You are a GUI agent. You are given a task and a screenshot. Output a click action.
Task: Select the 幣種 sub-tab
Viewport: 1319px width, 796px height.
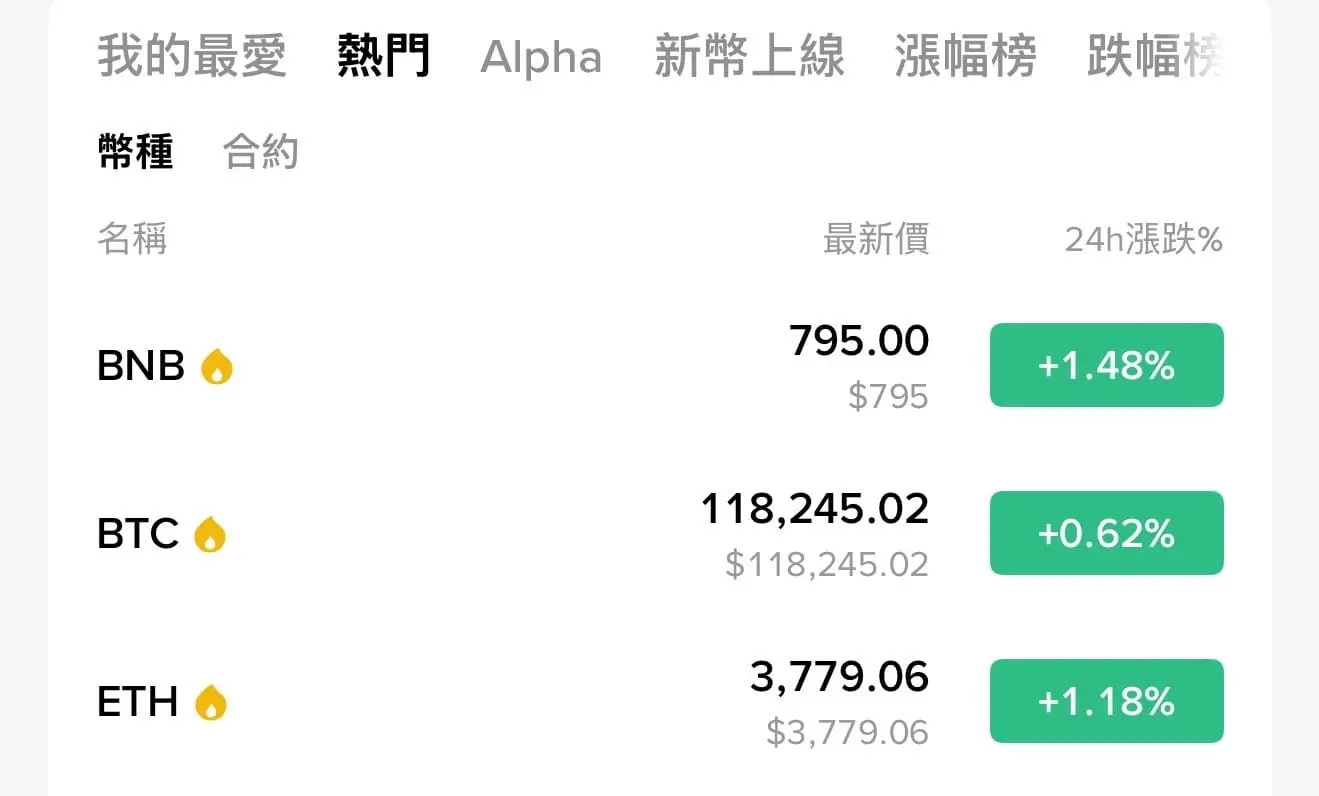click(x=135, y=152)
